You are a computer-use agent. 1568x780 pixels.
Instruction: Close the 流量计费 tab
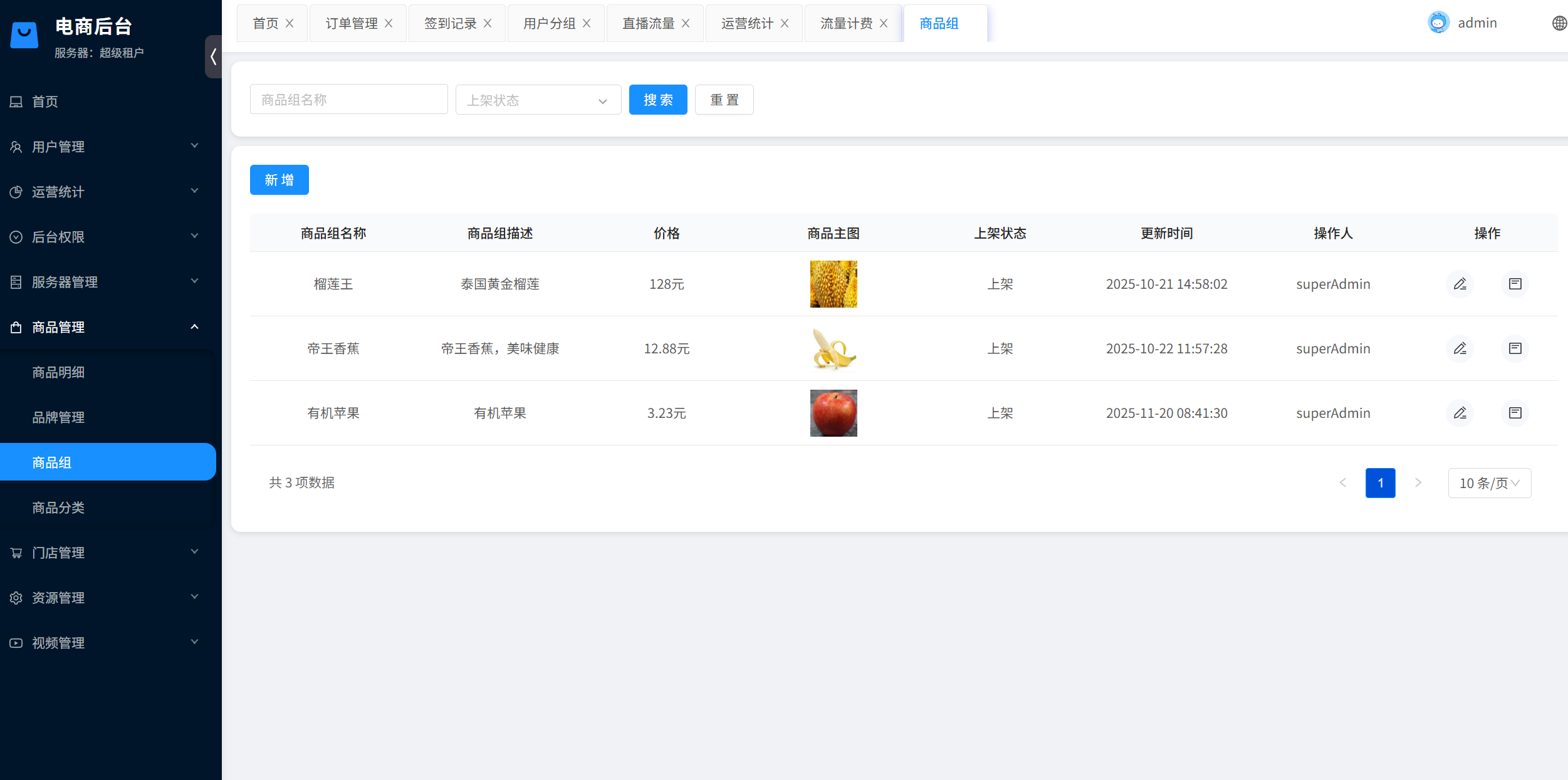(884, 23)
